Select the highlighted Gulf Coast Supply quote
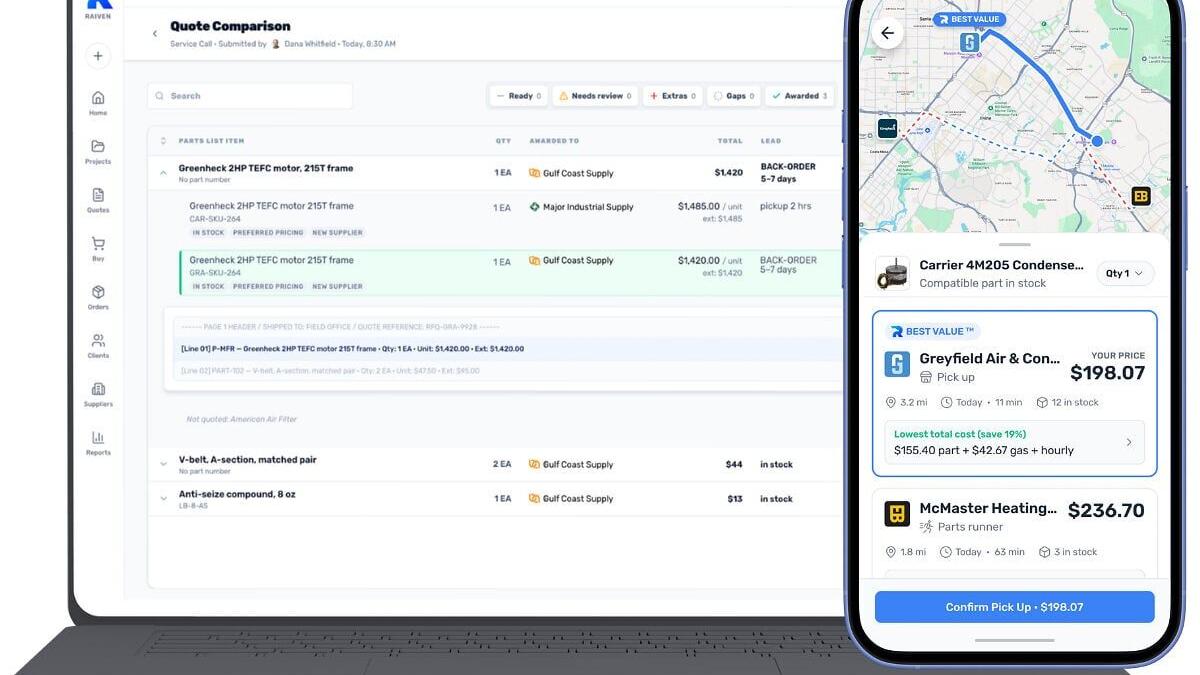The width and height of the screenshot is (1200, 675). pos(510,272)
